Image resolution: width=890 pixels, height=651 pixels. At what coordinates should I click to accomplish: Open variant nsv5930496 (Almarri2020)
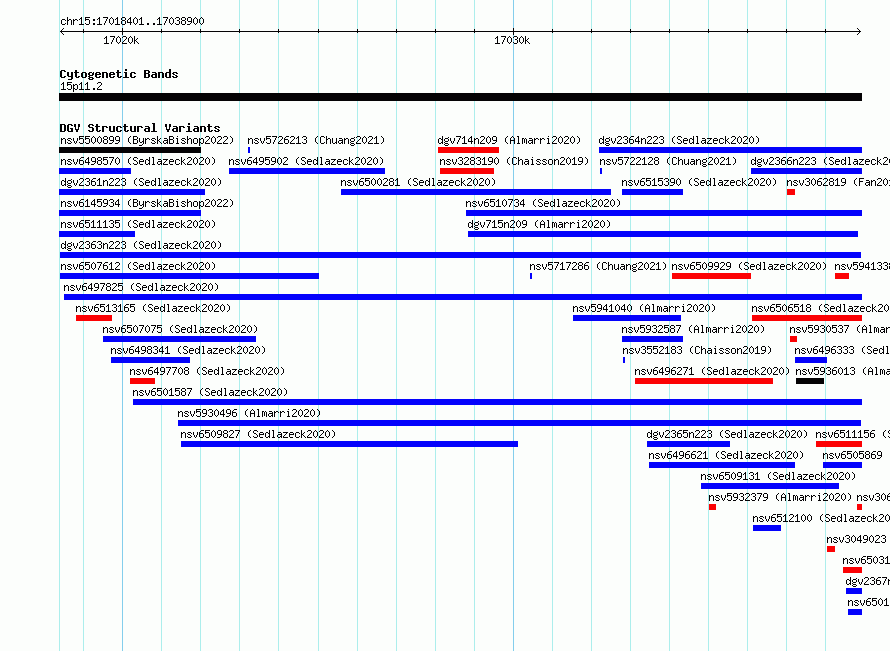[x=249, y=413]
